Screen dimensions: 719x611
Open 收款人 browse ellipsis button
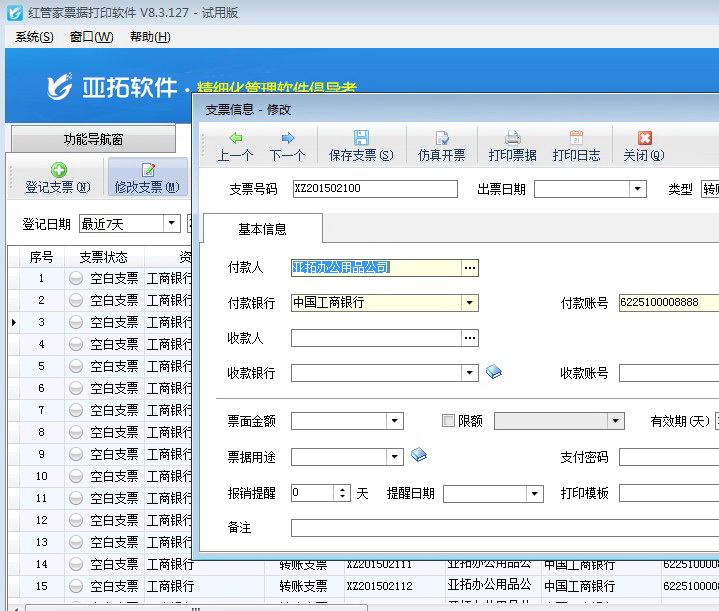click(x=470, y=338)
